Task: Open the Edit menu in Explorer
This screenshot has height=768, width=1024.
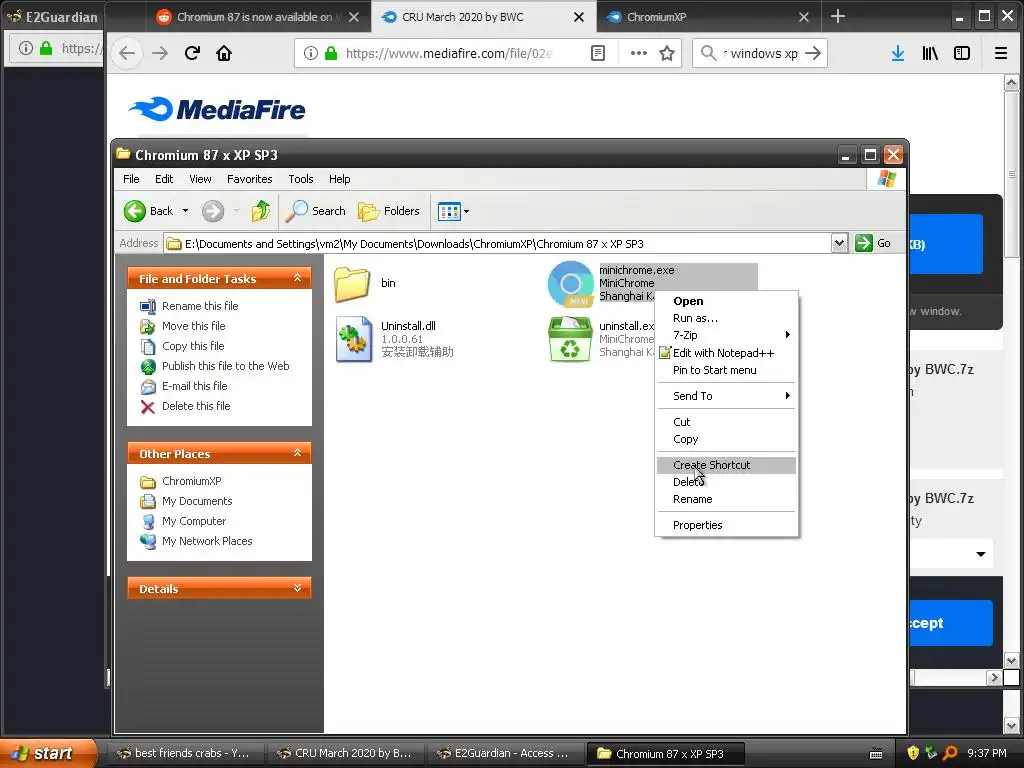Action: click(x=164, y=179)
